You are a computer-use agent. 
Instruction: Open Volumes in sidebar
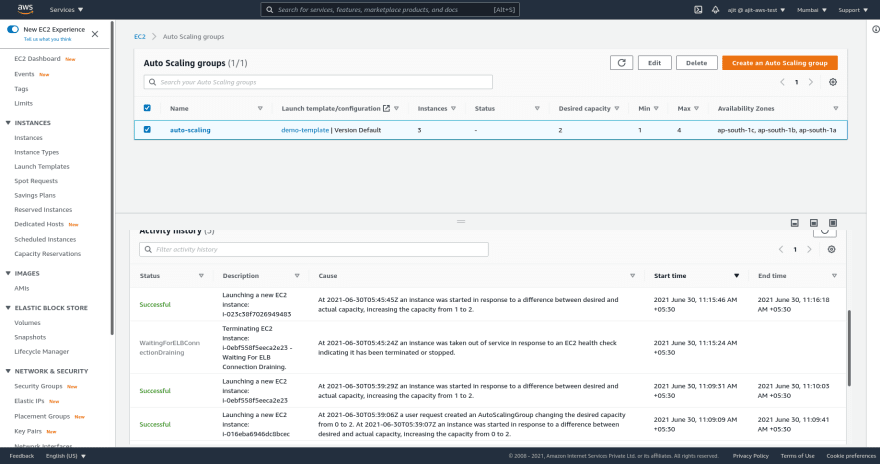click(x=27, y=323)
